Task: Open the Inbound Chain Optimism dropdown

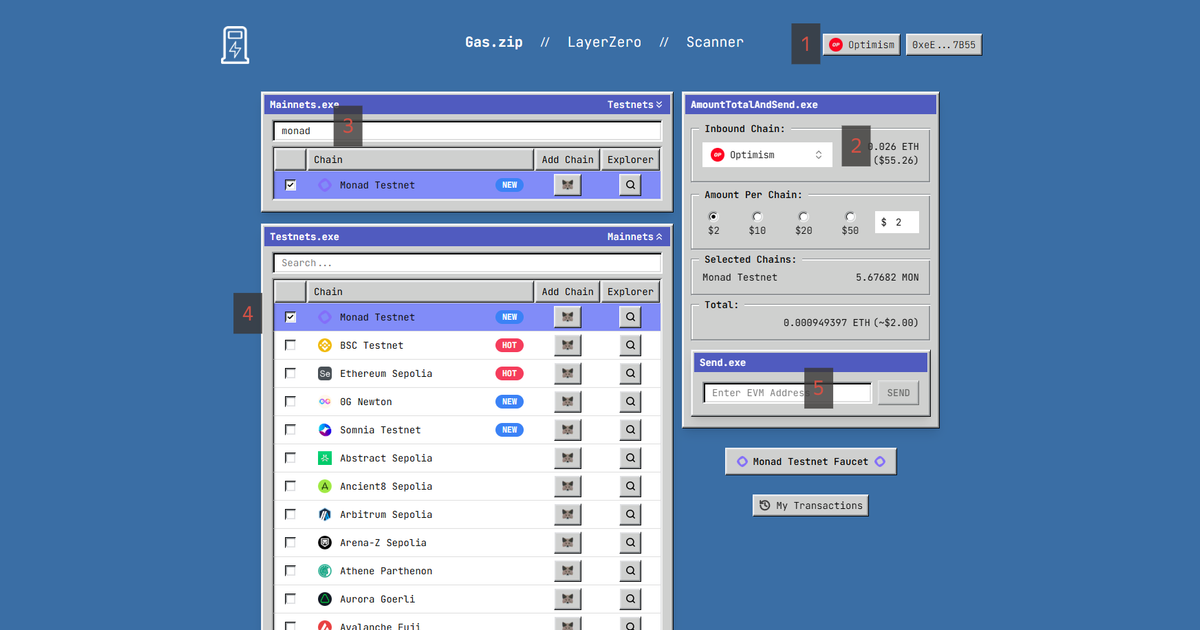Action: [767, 155]
